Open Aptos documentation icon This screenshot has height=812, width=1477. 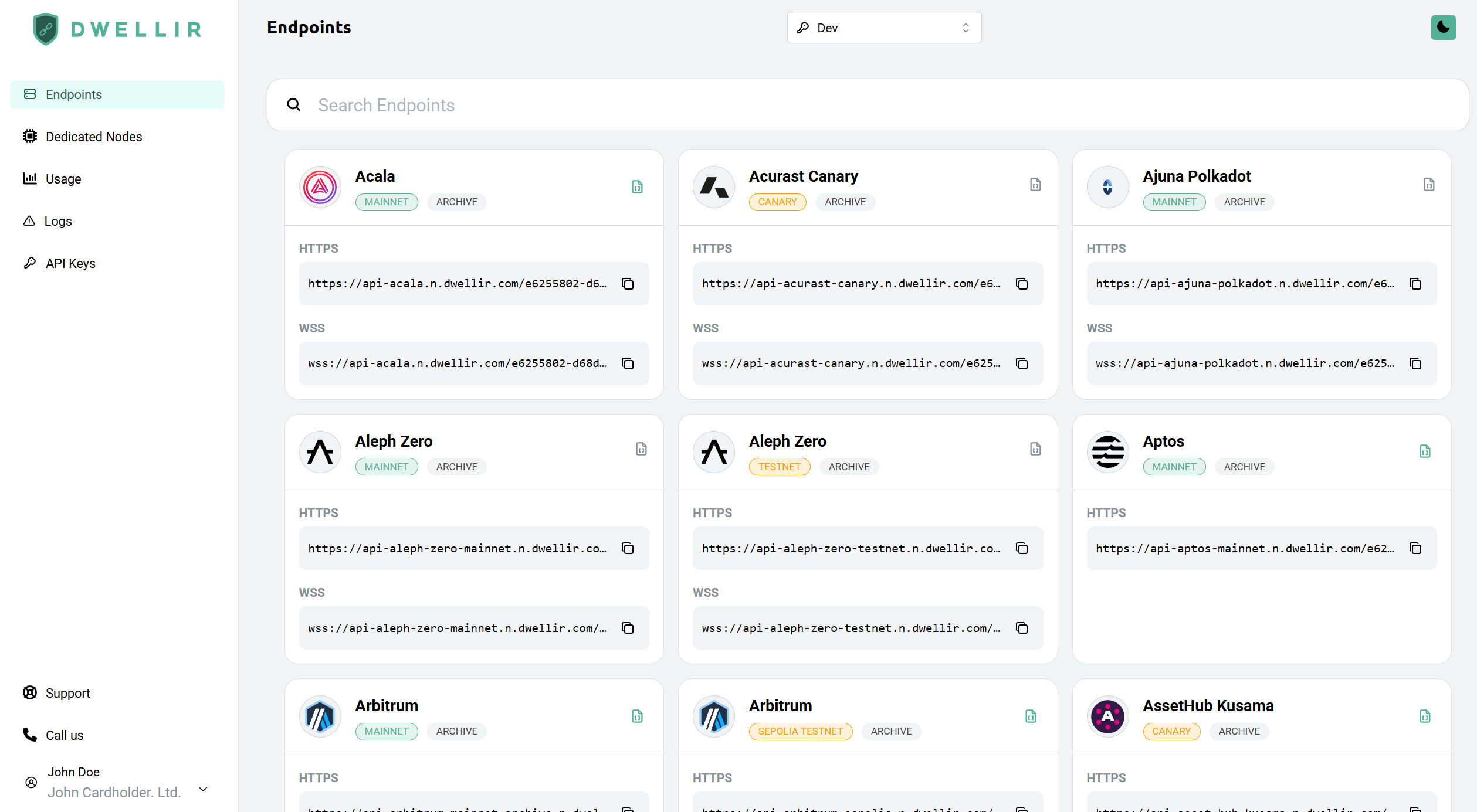[1425, 451]
